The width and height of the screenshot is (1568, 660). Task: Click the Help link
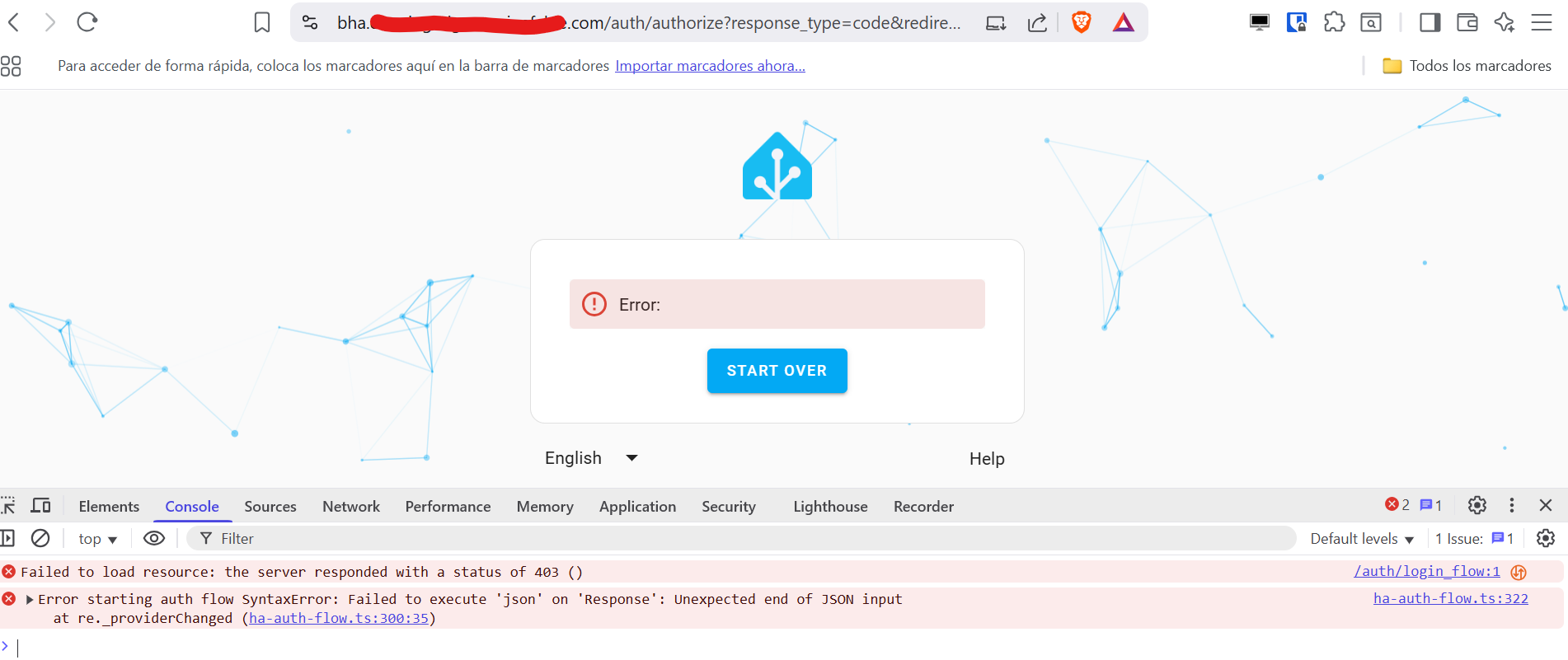click(987, 459)
